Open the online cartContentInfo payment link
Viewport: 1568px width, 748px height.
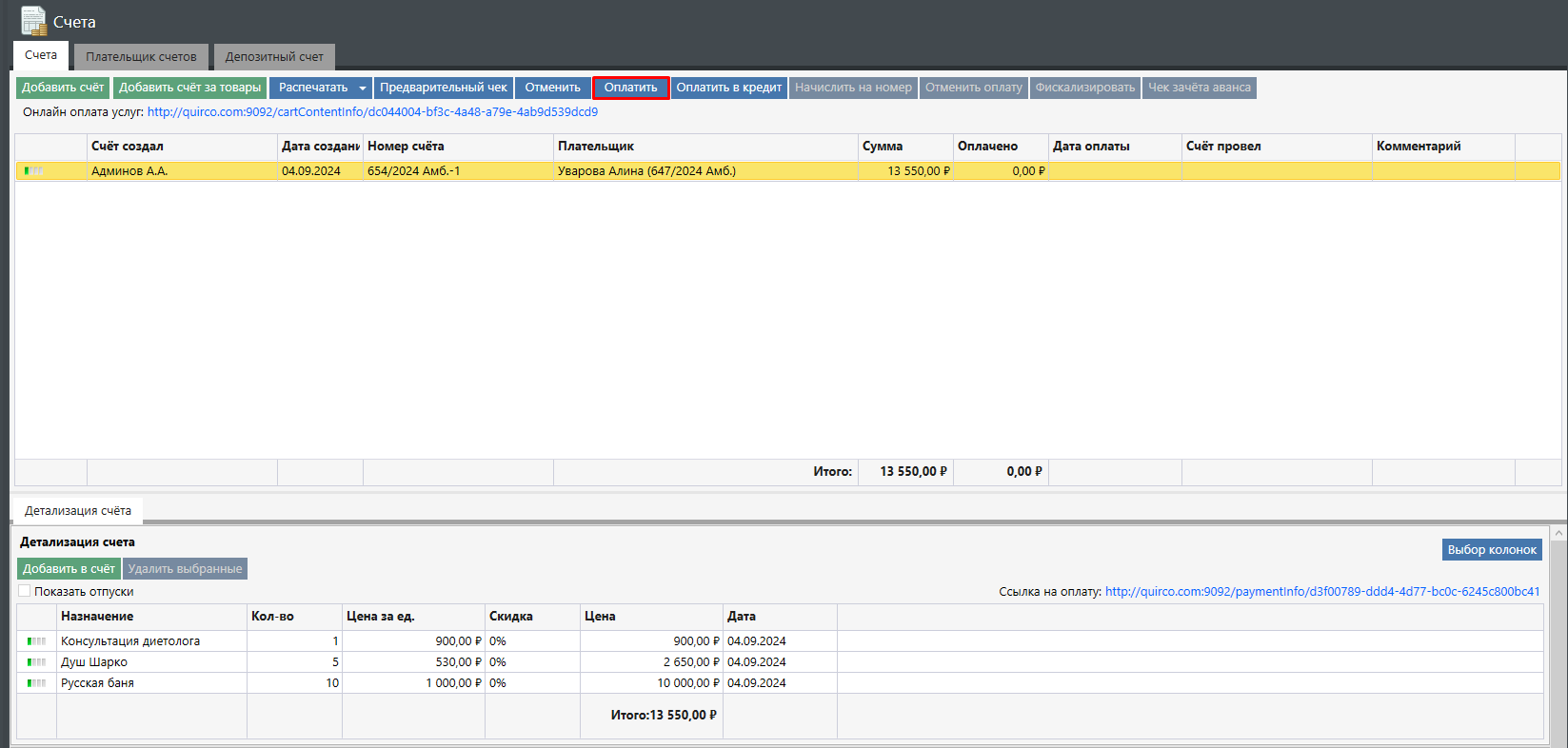[x=372, y=112]
